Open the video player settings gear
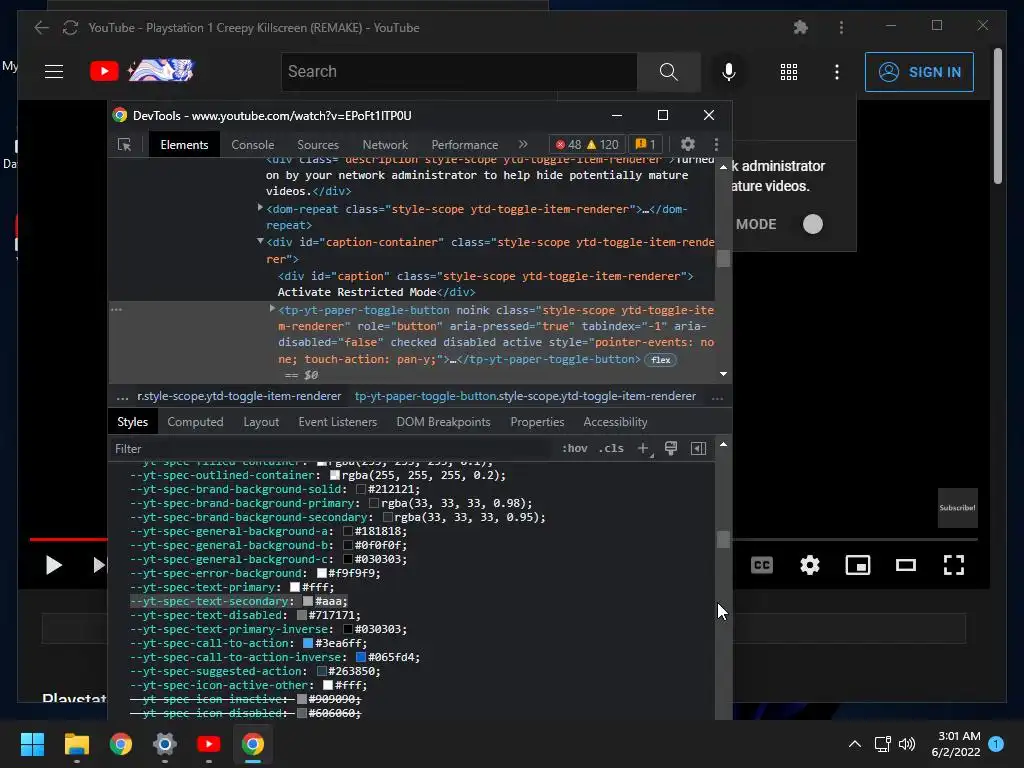 tap(810, 565)
